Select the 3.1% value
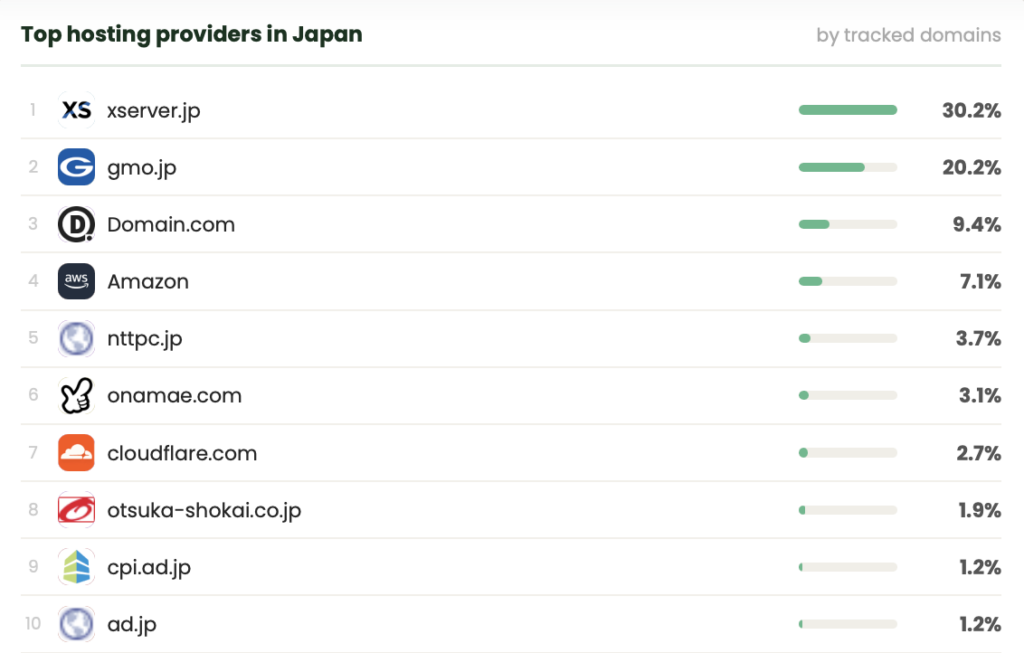Screen dimensions: 1024x653 [x=980, y=396]
